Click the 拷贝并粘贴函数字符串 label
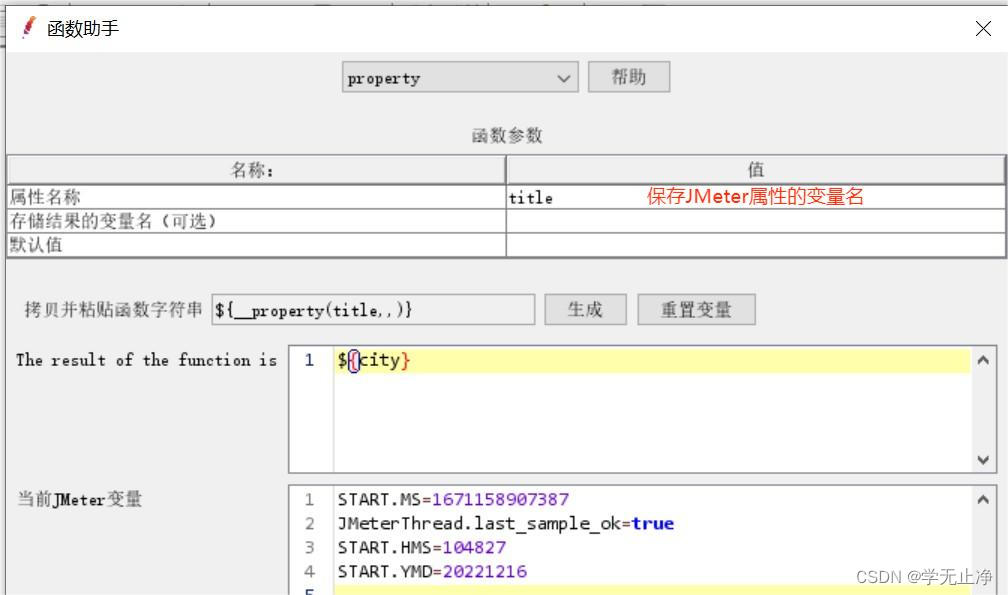The width and height of the screenshot is (1008, 595). (x=113, y=309)
